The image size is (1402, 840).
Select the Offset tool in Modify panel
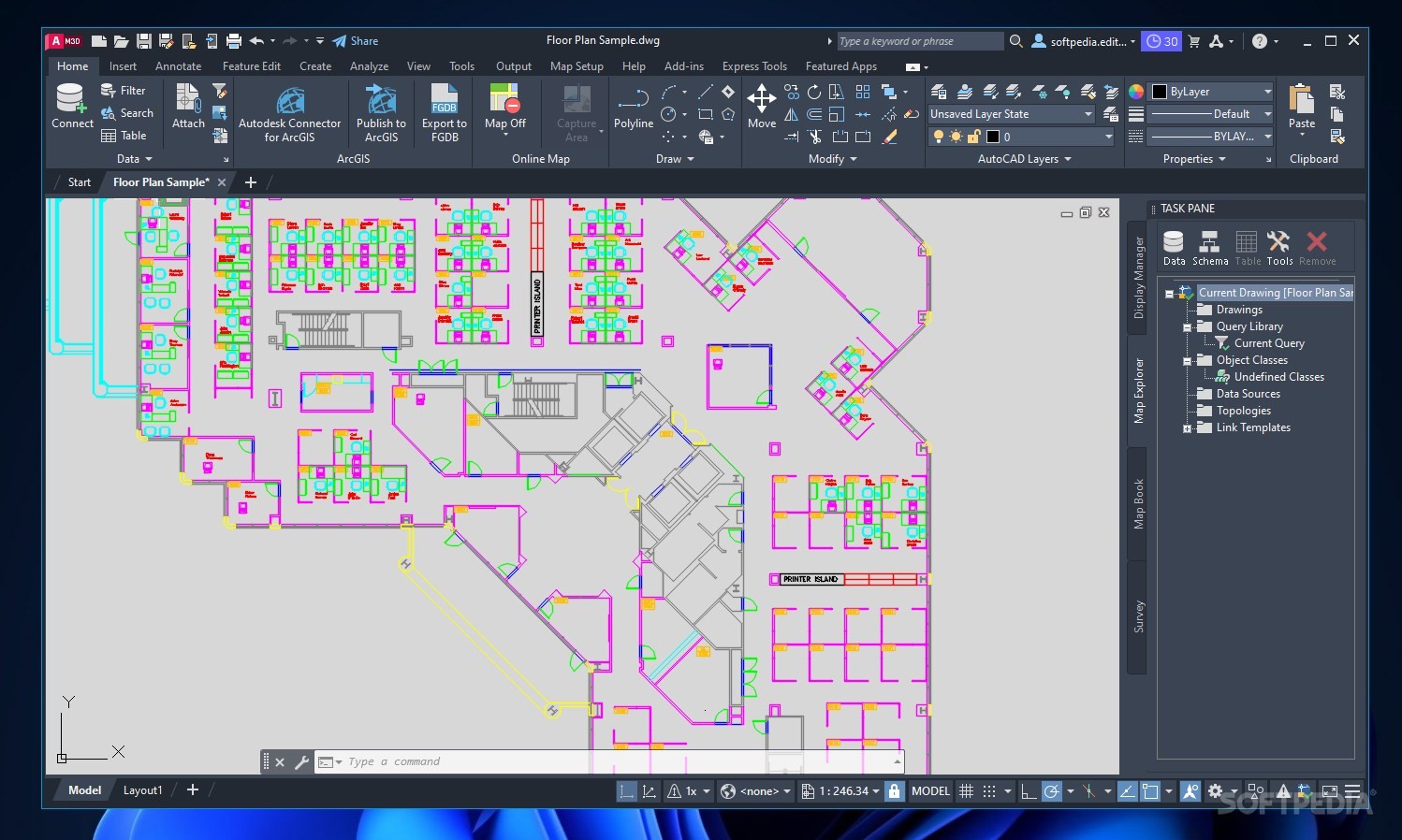[814, 114]
